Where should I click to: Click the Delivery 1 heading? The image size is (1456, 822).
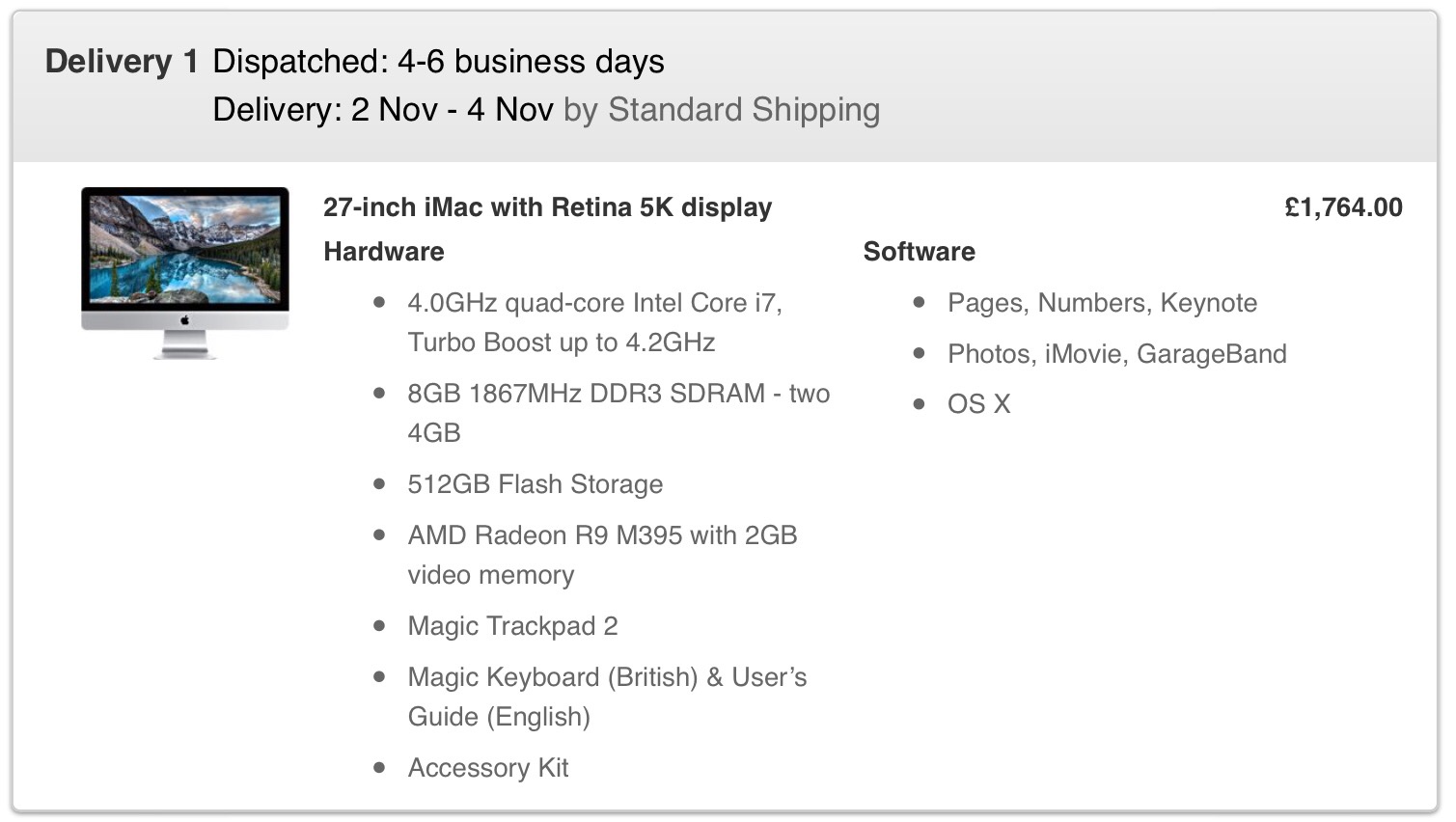tap(122, 62)
